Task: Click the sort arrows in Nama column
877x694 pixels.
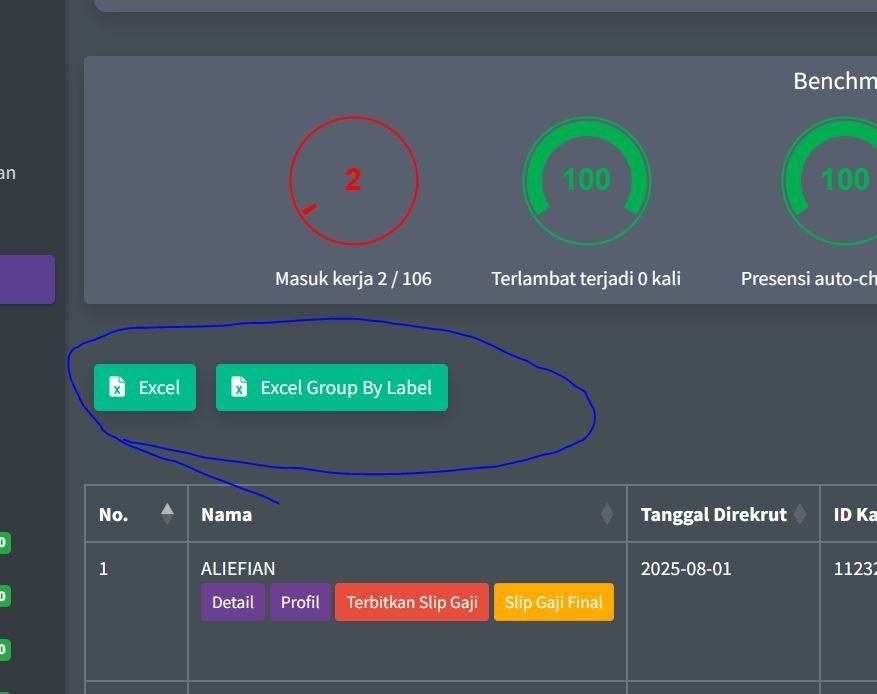Action: pos(606,514)
